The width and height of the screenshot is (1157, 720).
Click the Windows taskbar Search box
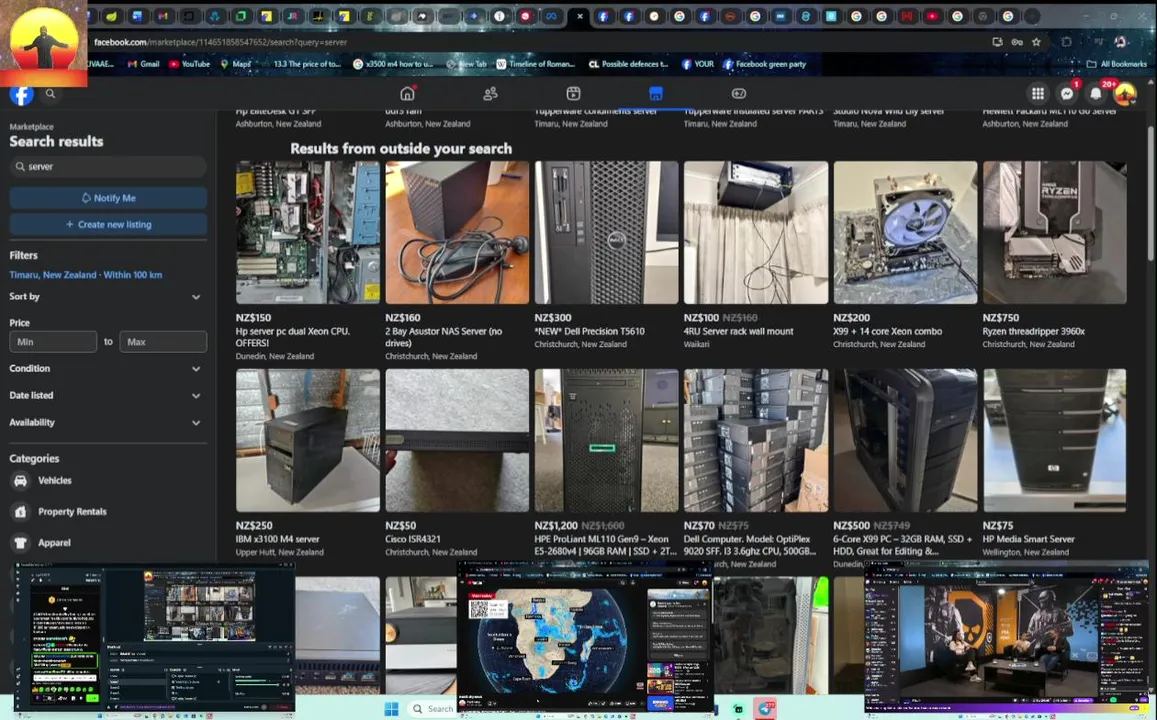click(434, 709)
